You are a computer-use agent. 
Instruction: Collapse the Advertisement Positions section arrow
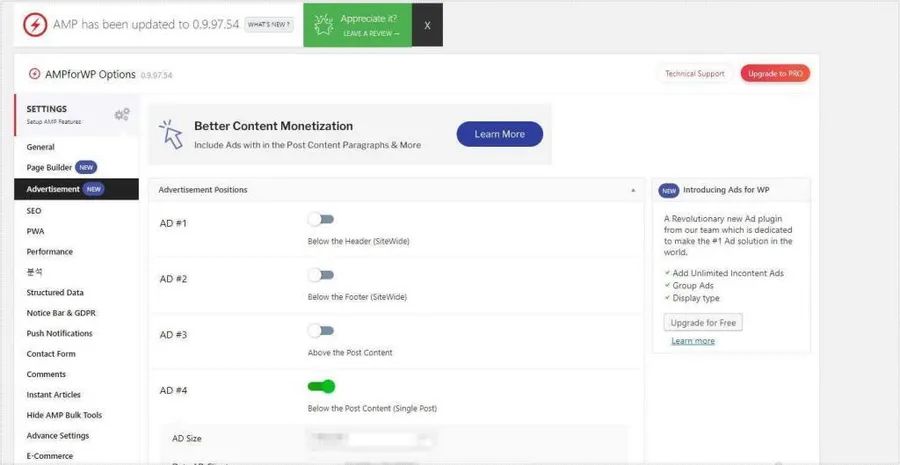(633, 190)
